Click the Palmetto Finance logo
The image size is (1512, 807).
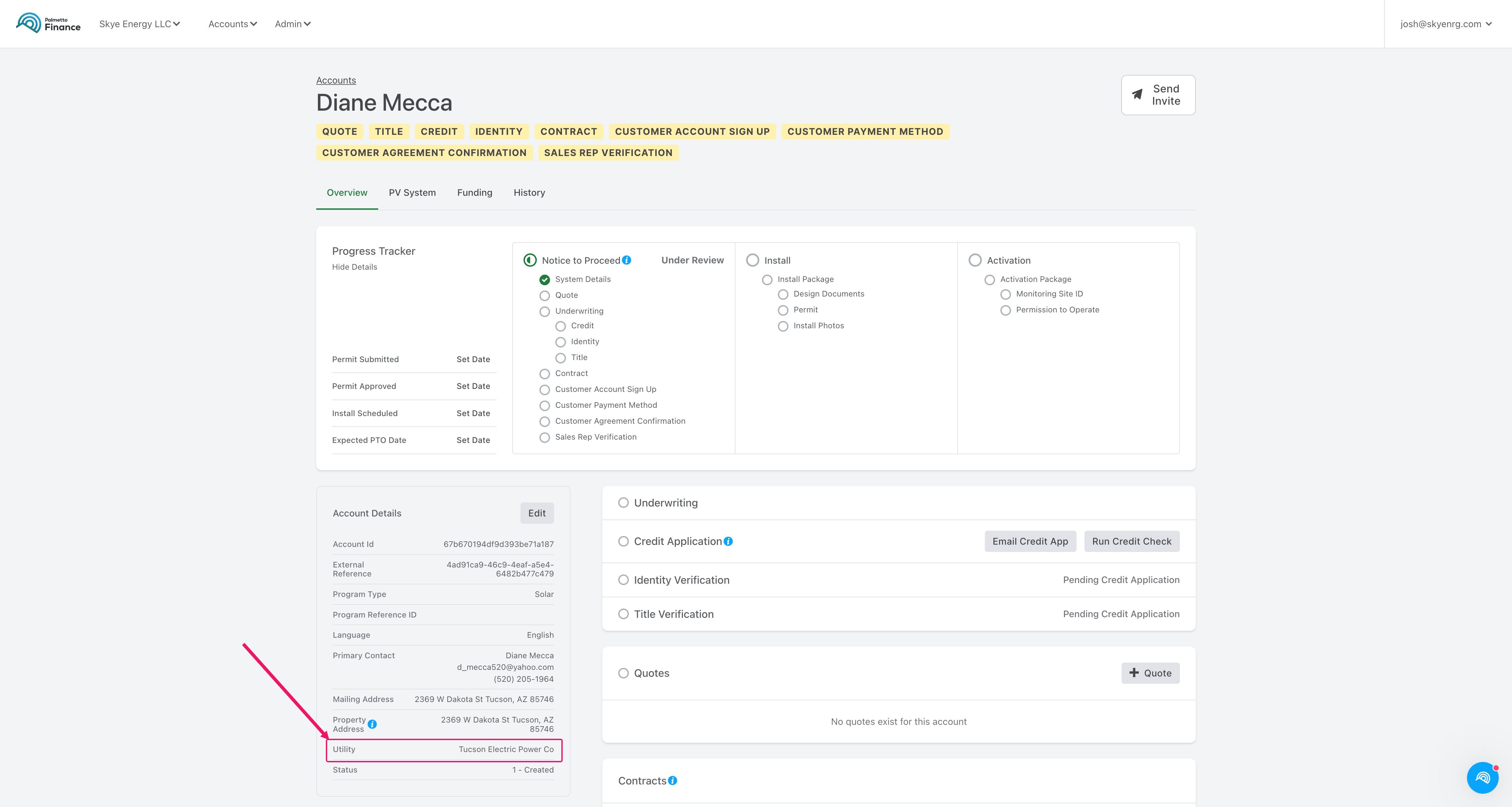click(48, 24)
